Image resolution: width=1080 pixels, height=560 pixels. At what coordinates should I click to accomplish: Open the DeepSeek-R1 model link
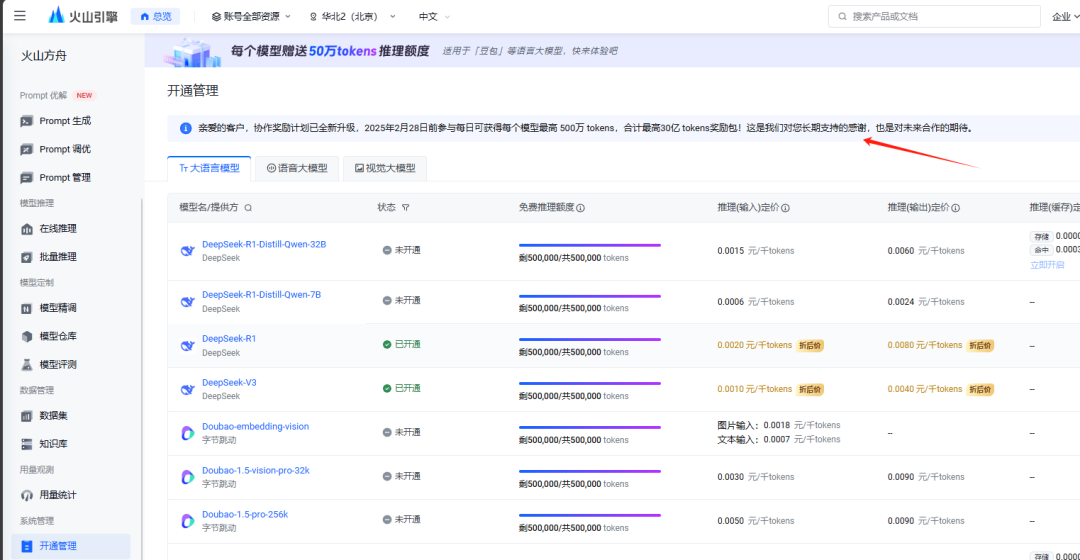229,339
